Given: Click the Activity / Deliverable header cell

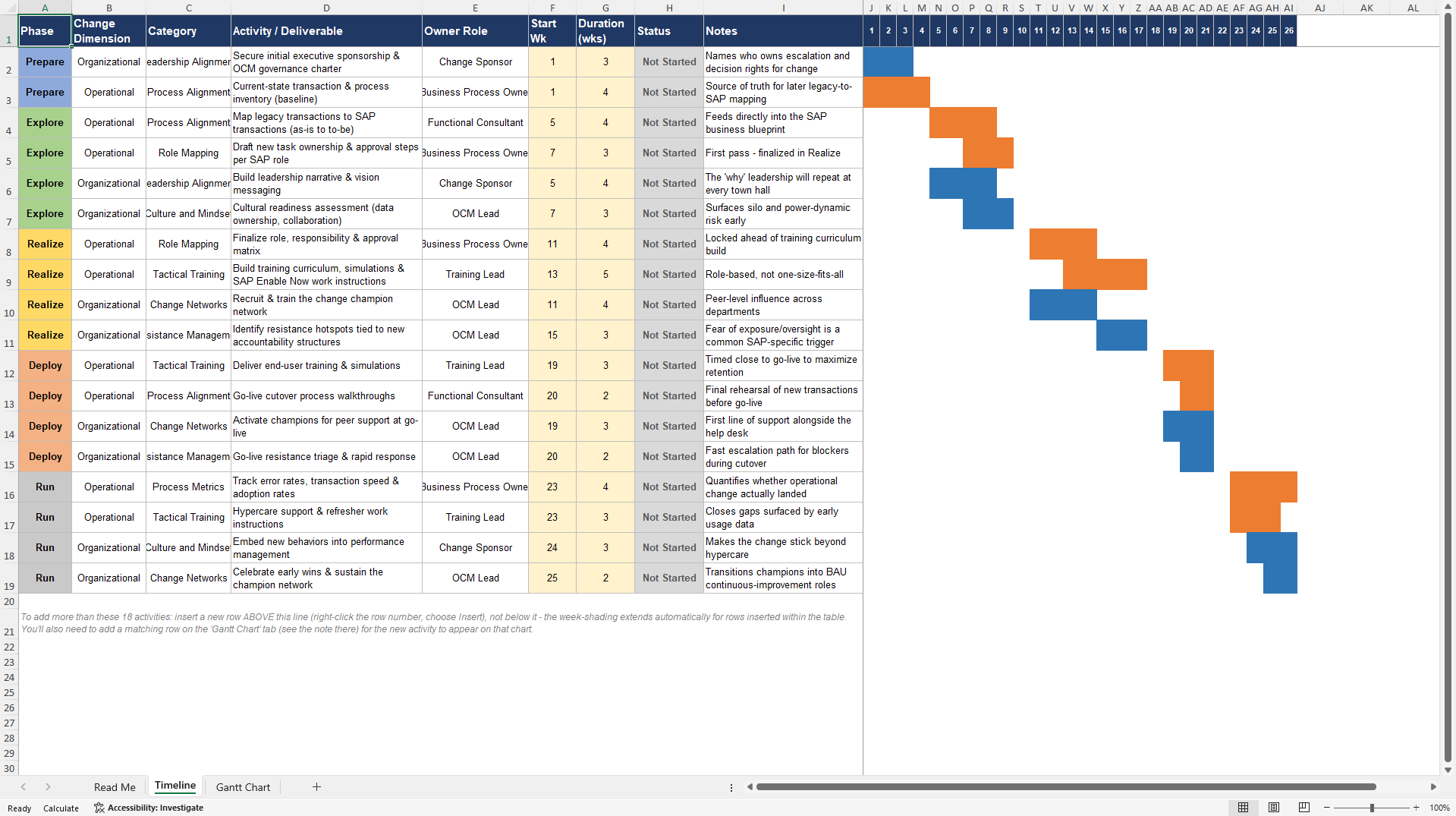Looking at the screenshot, I should [x=326, y=31].
